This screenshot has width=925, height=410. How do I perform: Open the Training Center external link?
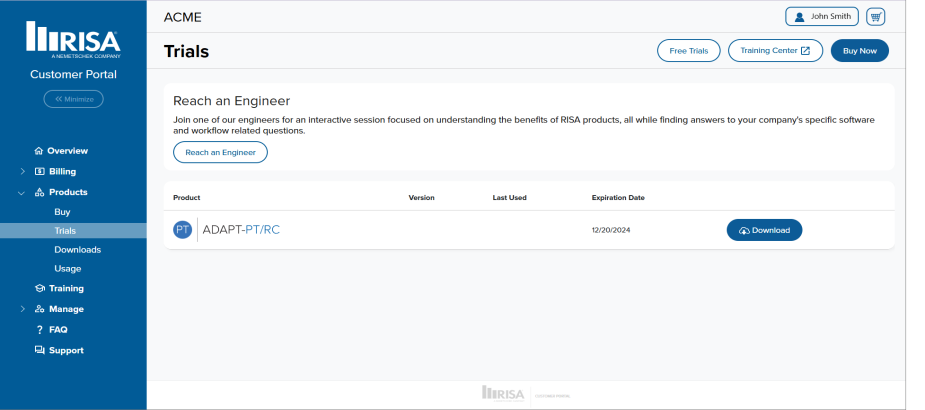point(775,51)
